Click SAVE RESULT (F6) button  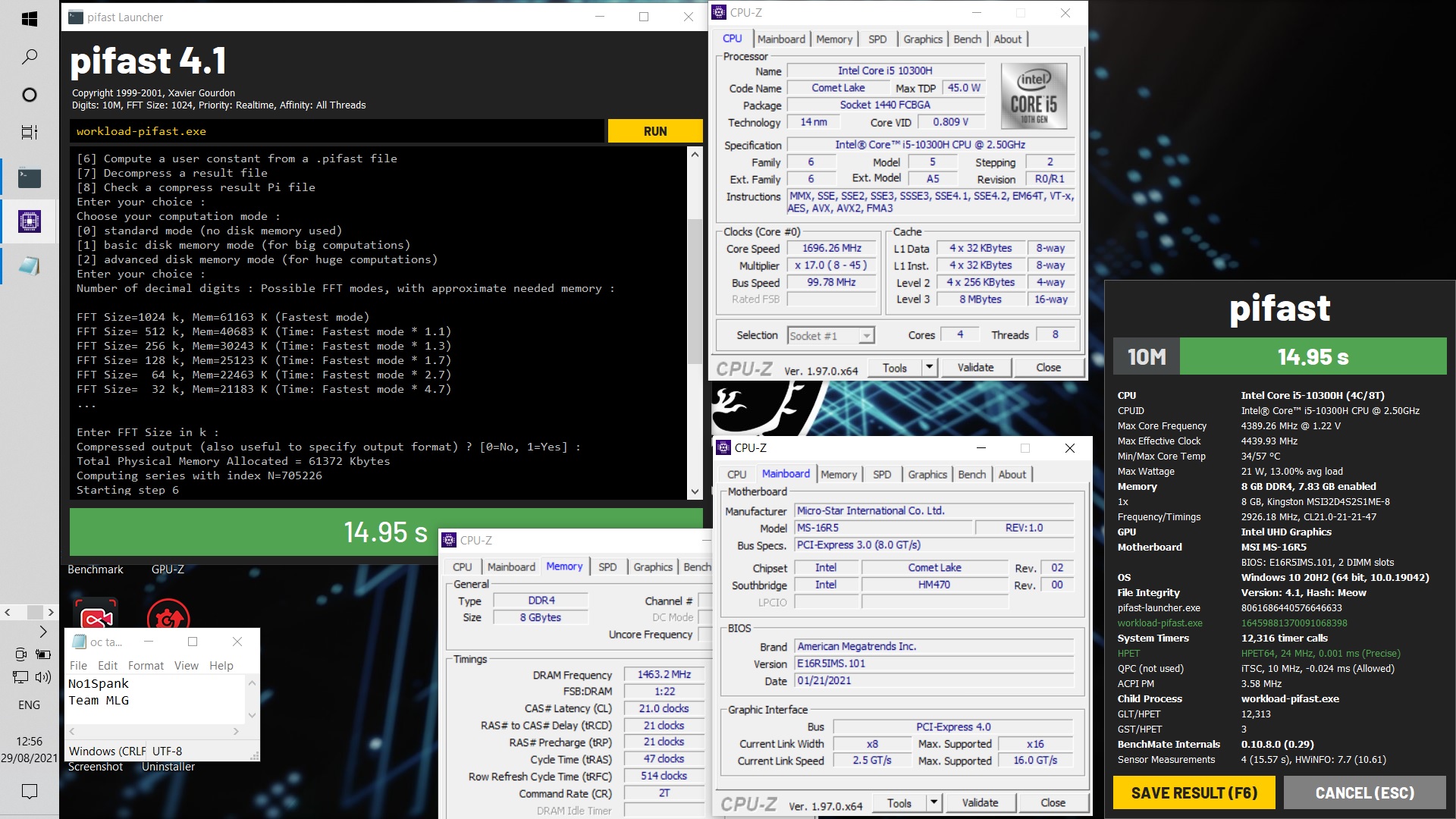click(x=1194, y=793)
